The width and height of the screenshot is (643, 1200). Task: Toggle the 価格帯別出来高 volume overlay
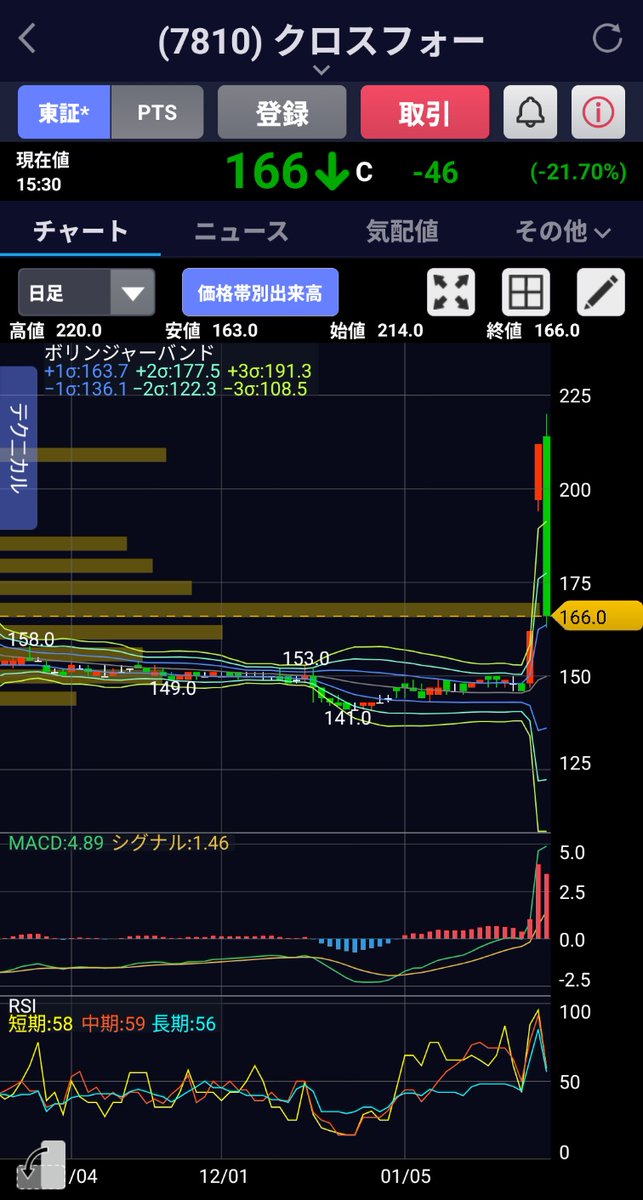260,293
